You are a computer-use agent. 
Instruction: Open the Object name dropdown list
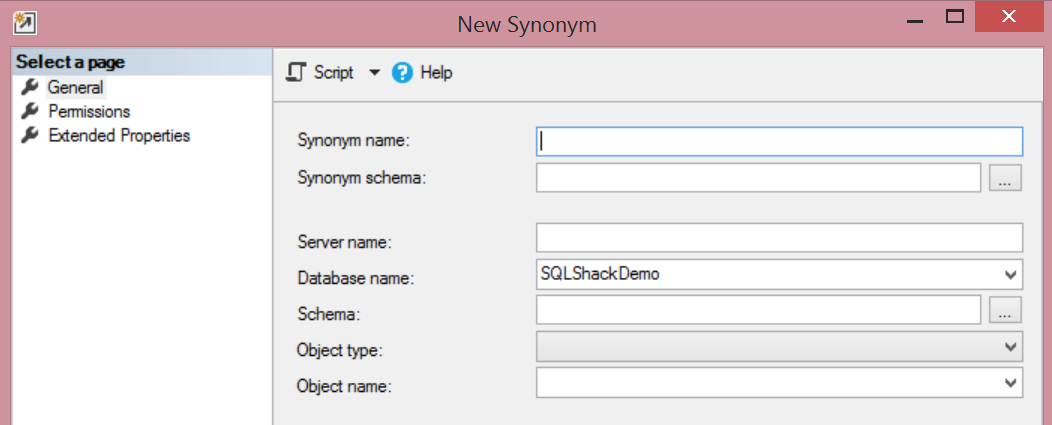click(x=1008, y=382)
